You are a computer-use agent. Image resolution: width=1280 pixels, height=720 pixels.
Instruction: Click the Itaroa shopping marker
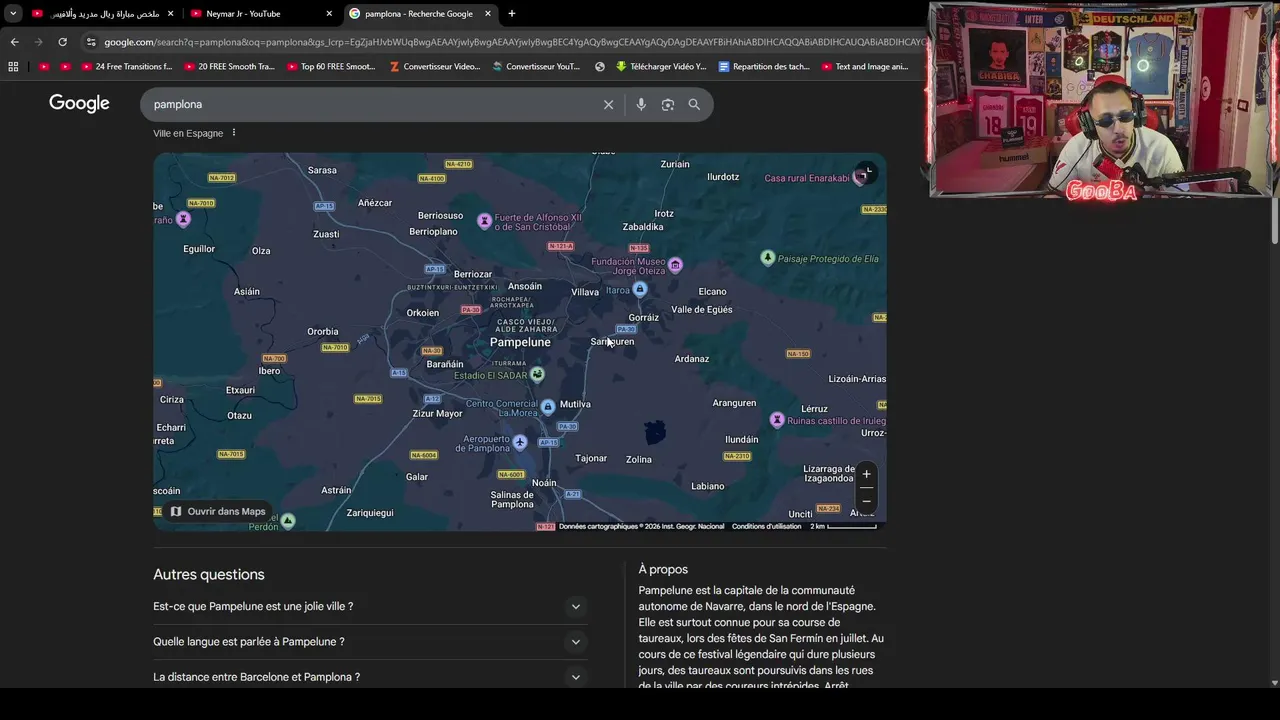pos(640,289)
